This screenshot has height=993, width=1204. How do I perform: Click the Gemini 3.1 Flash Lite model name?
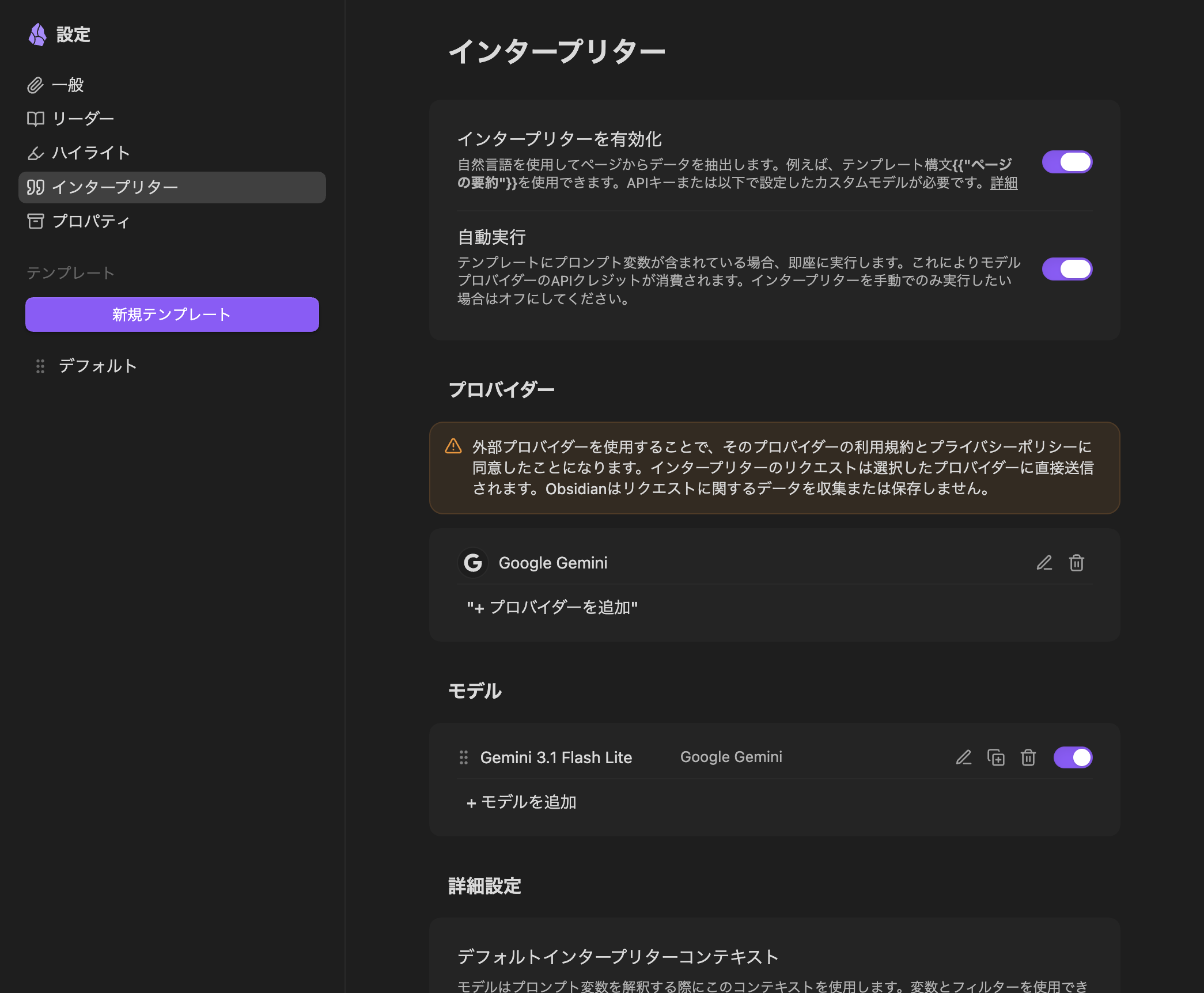(556, 757)
